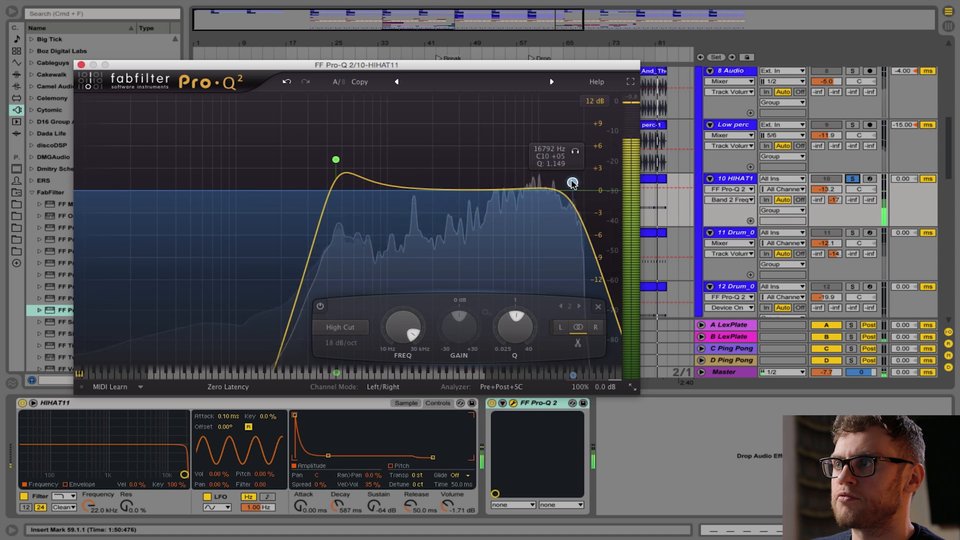Bypass the selected band with power icon
This screenshot has width=960, height=540.
[x=320, y=306]
